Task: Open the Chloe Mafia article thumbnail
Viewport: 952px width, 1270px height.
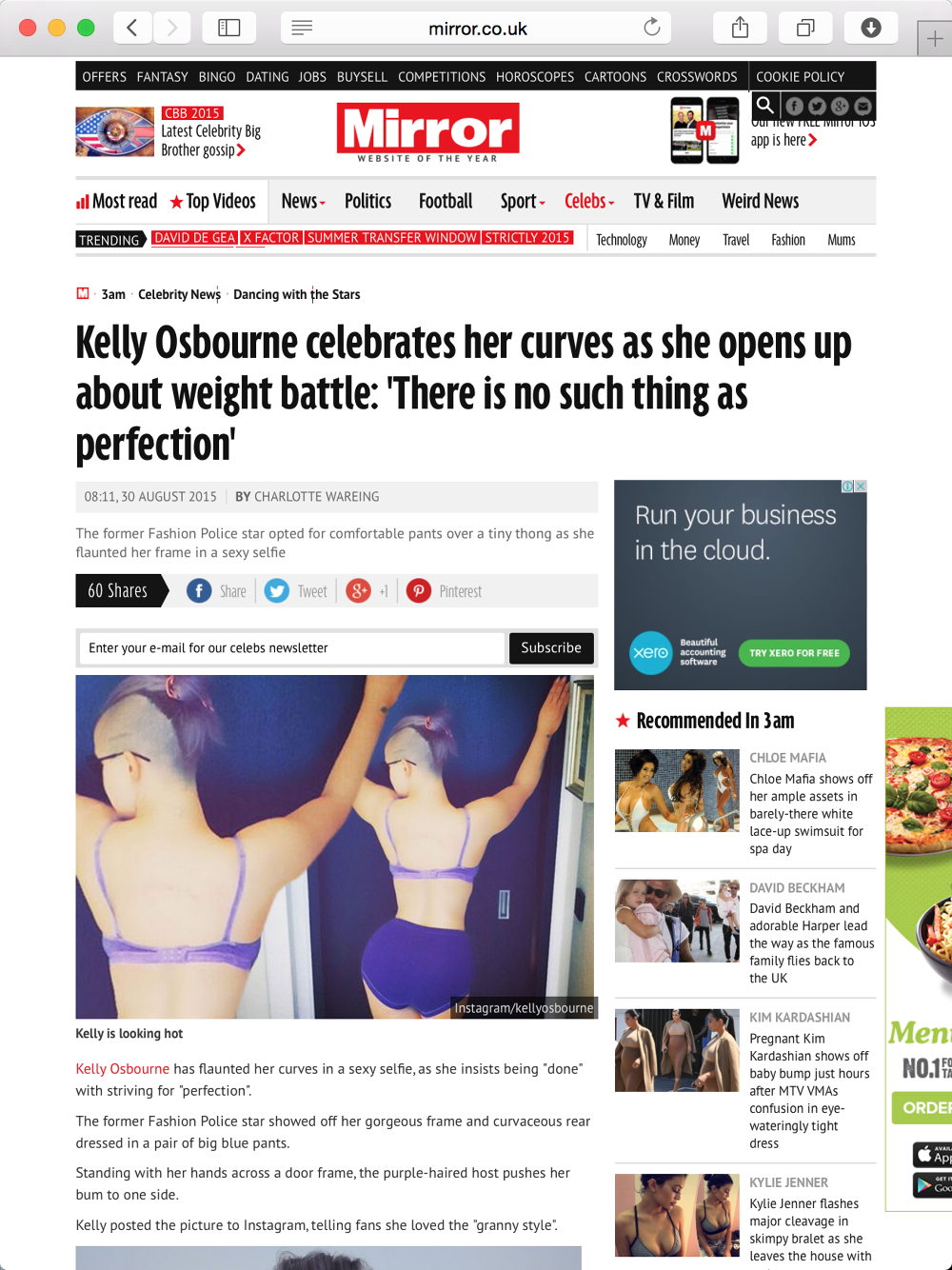Action: tap(677, 791)
